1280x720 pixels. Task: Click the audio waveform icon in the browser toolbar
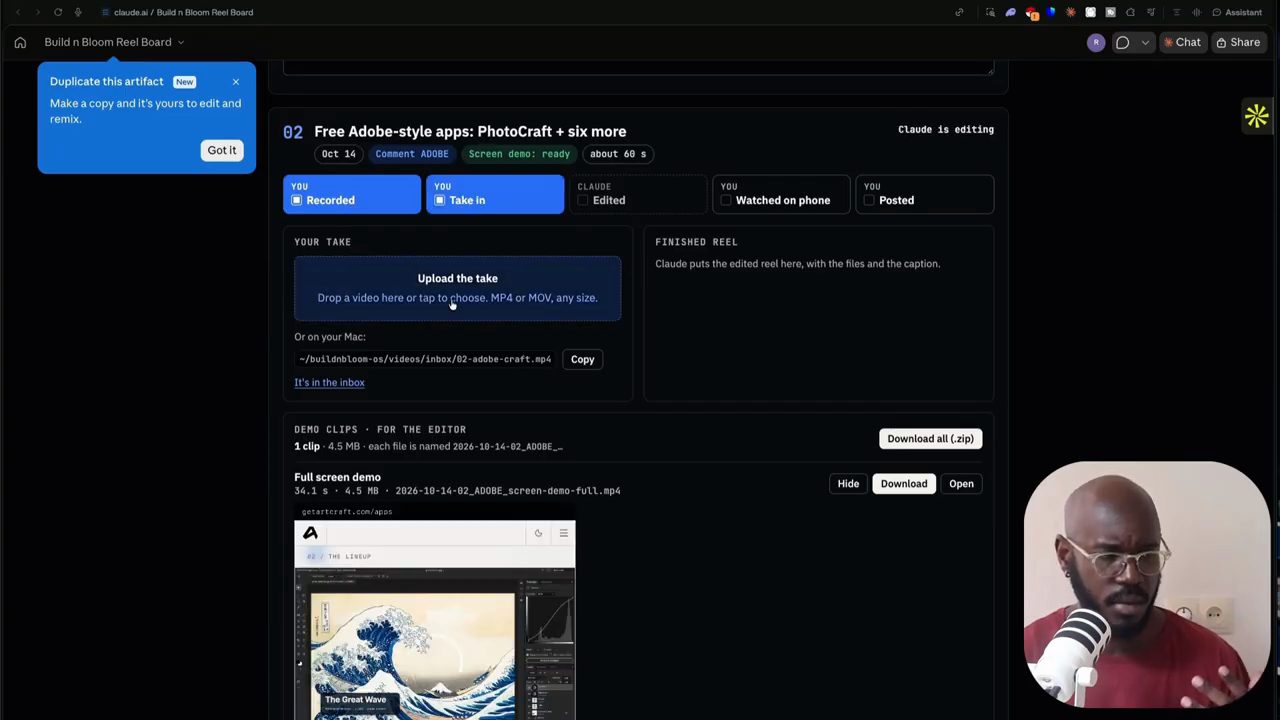click(1196, 12)
